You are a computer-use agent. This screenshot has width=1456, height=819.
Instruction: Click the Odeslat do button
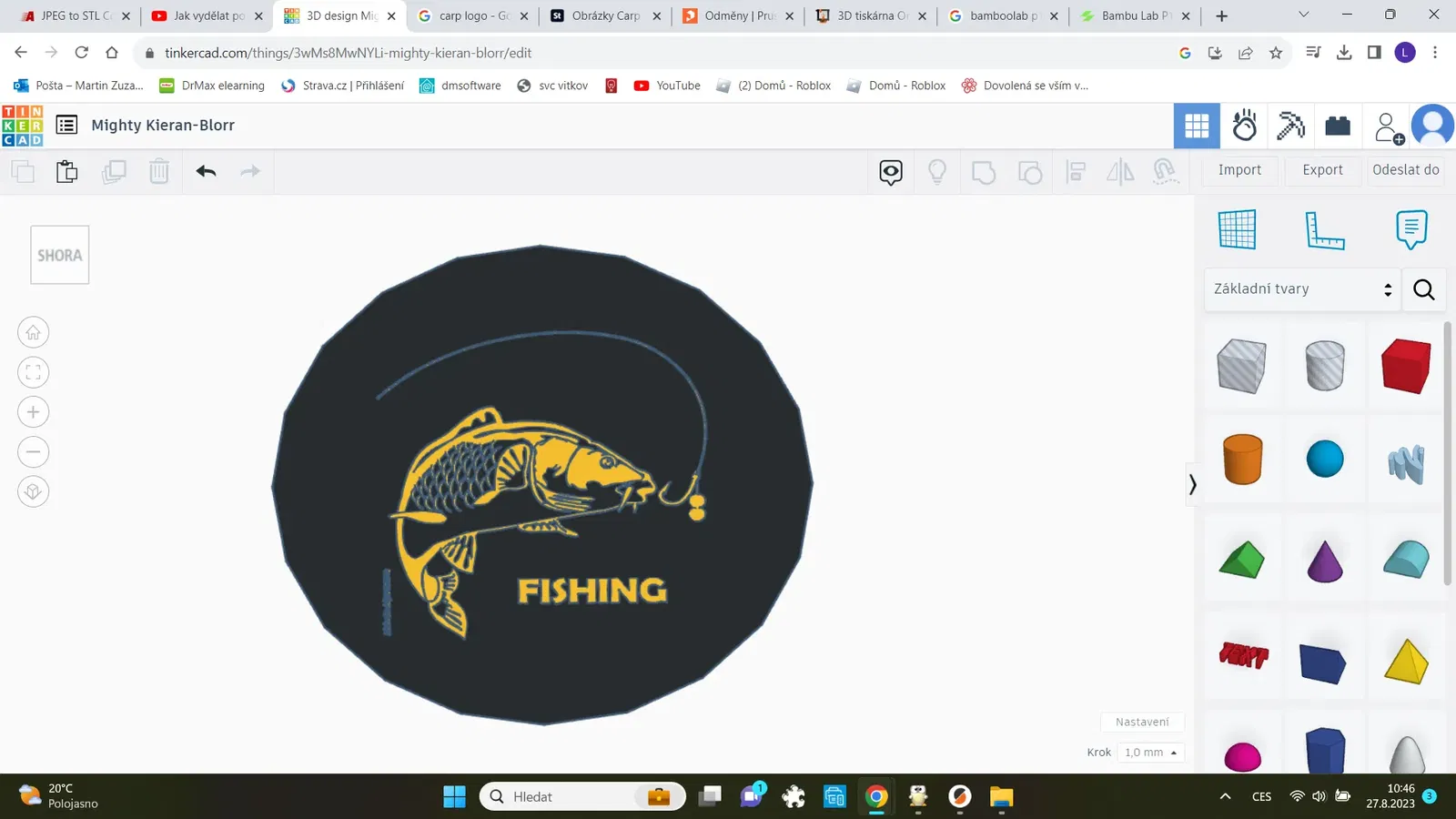point(1406,170)
